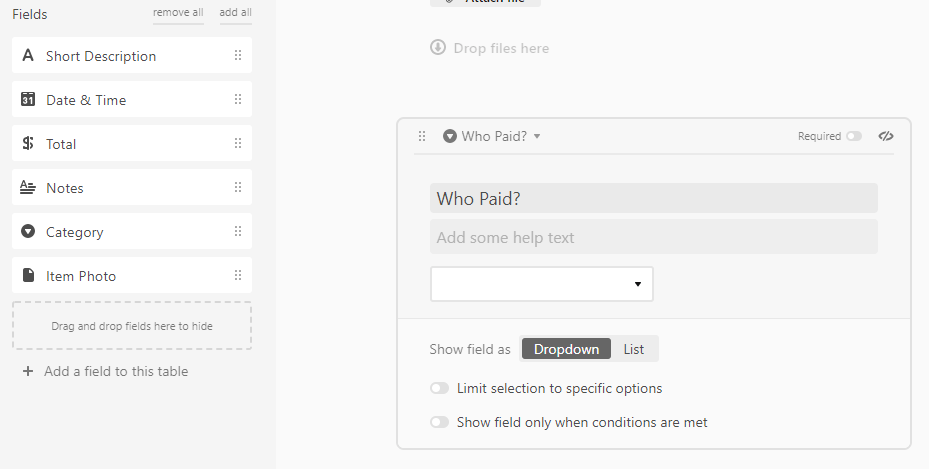Screen dimensions: 929x469
Task: Select the Dropdown display option
Action: (x=566, y=349)
